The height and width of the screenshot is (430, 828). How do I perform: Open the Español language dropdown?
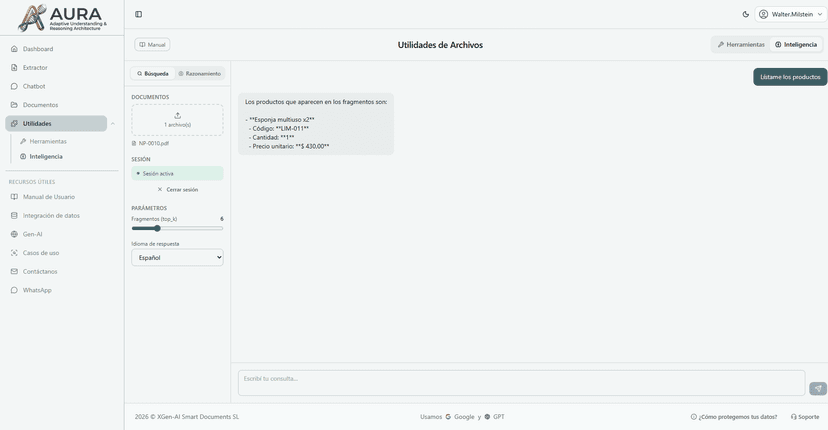(x=177, y=258)
